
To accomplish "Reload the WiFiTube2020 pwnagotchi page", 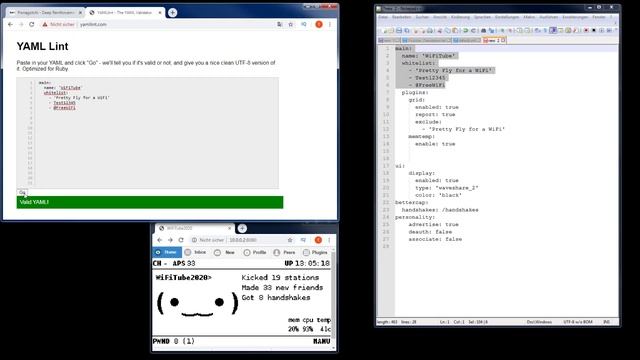I will pyautogui.click(x=181, y=240).
